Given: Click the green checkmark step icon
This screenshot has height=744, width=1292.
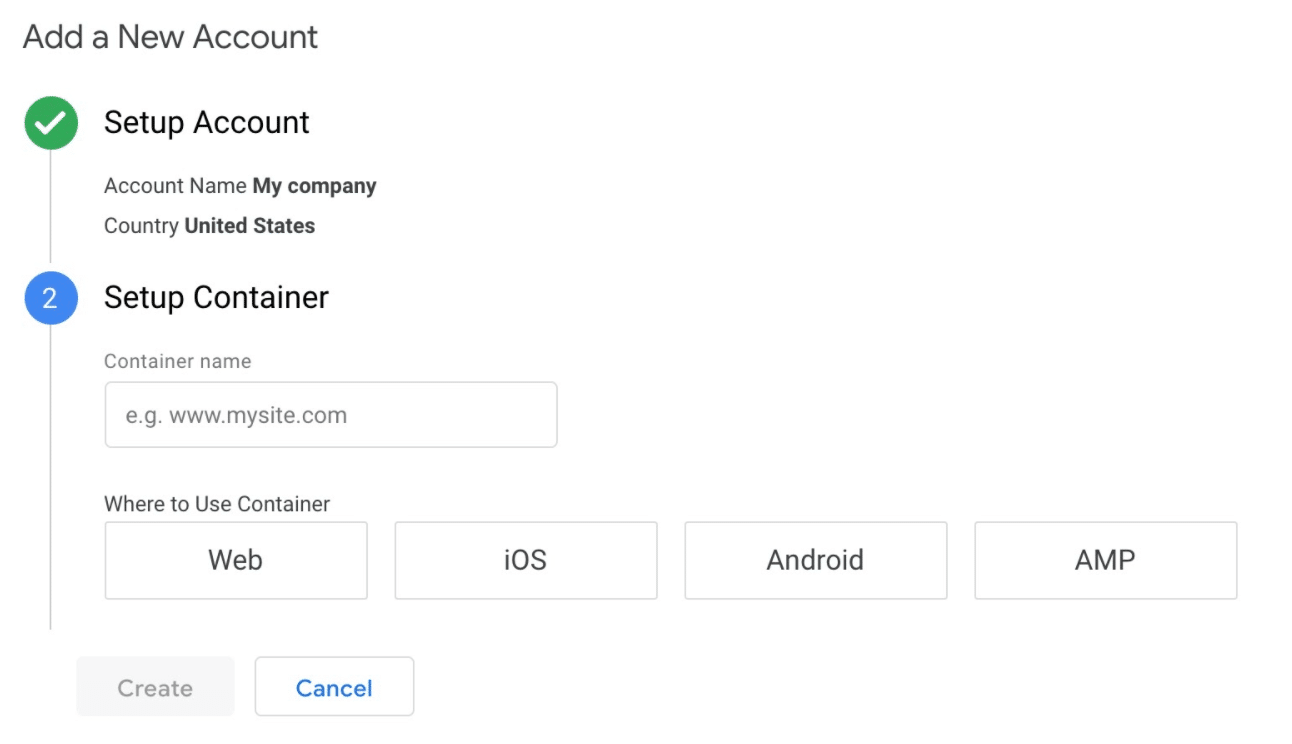Looking at the screenshot, I should coord(51,123).
